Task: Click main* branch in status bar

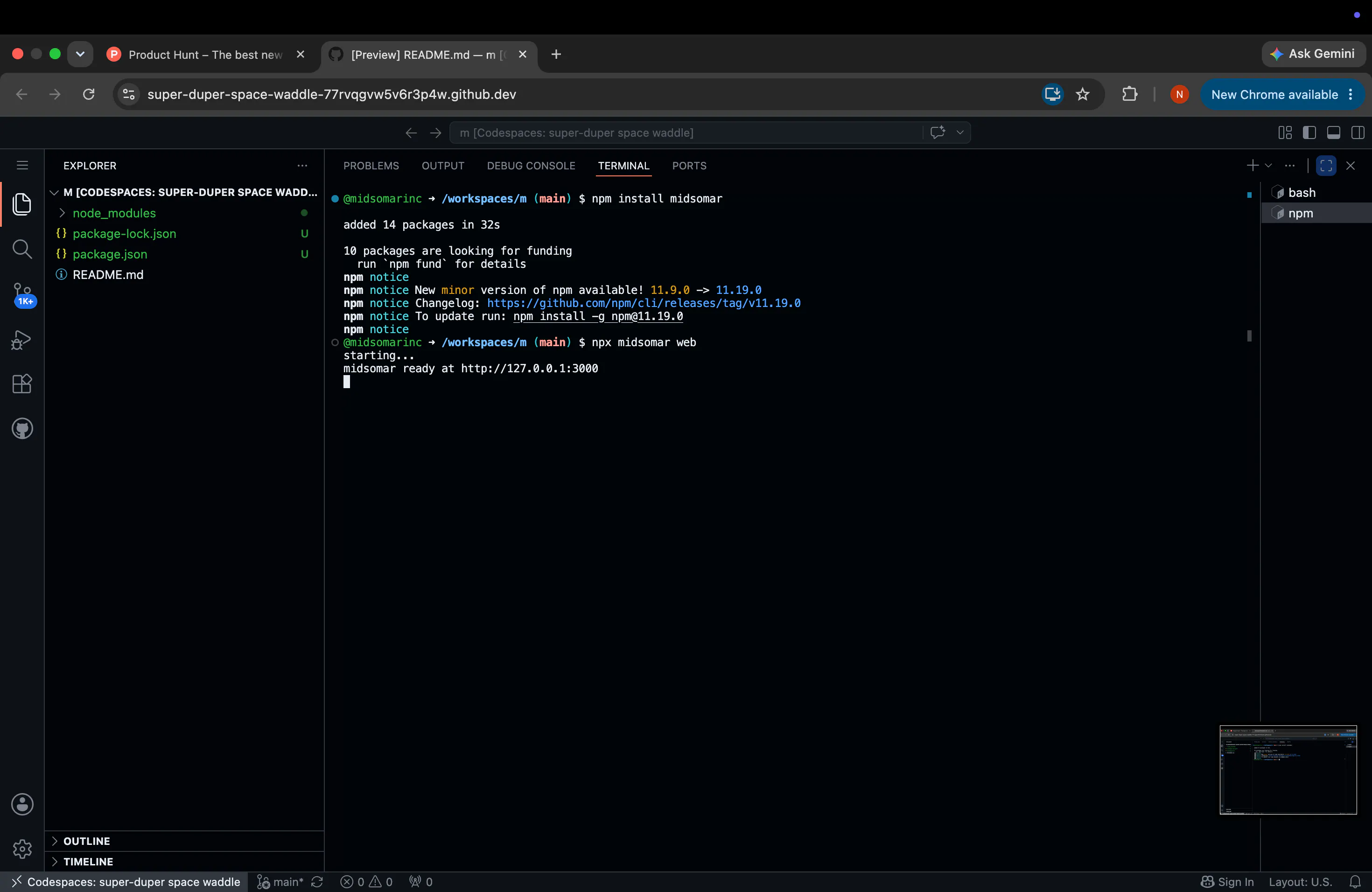Action: click(x=280, y=882)
